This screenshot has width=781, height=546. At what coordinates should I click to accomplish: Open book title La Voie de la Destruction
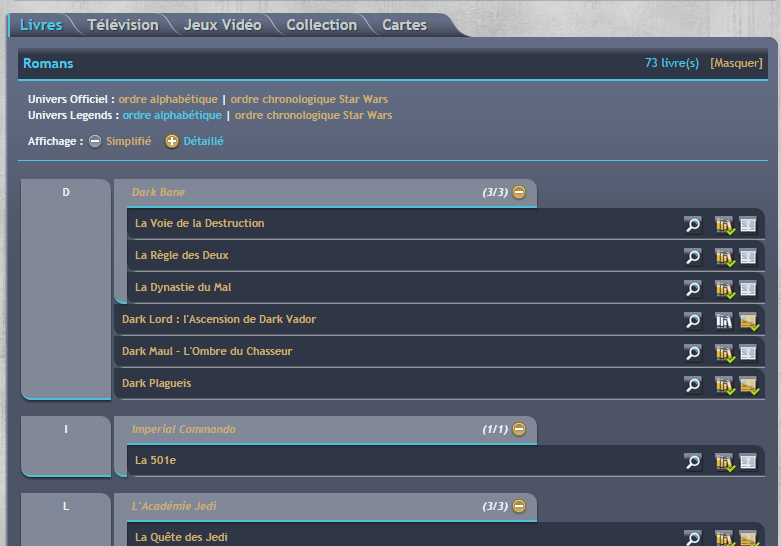tap(200, 223)
